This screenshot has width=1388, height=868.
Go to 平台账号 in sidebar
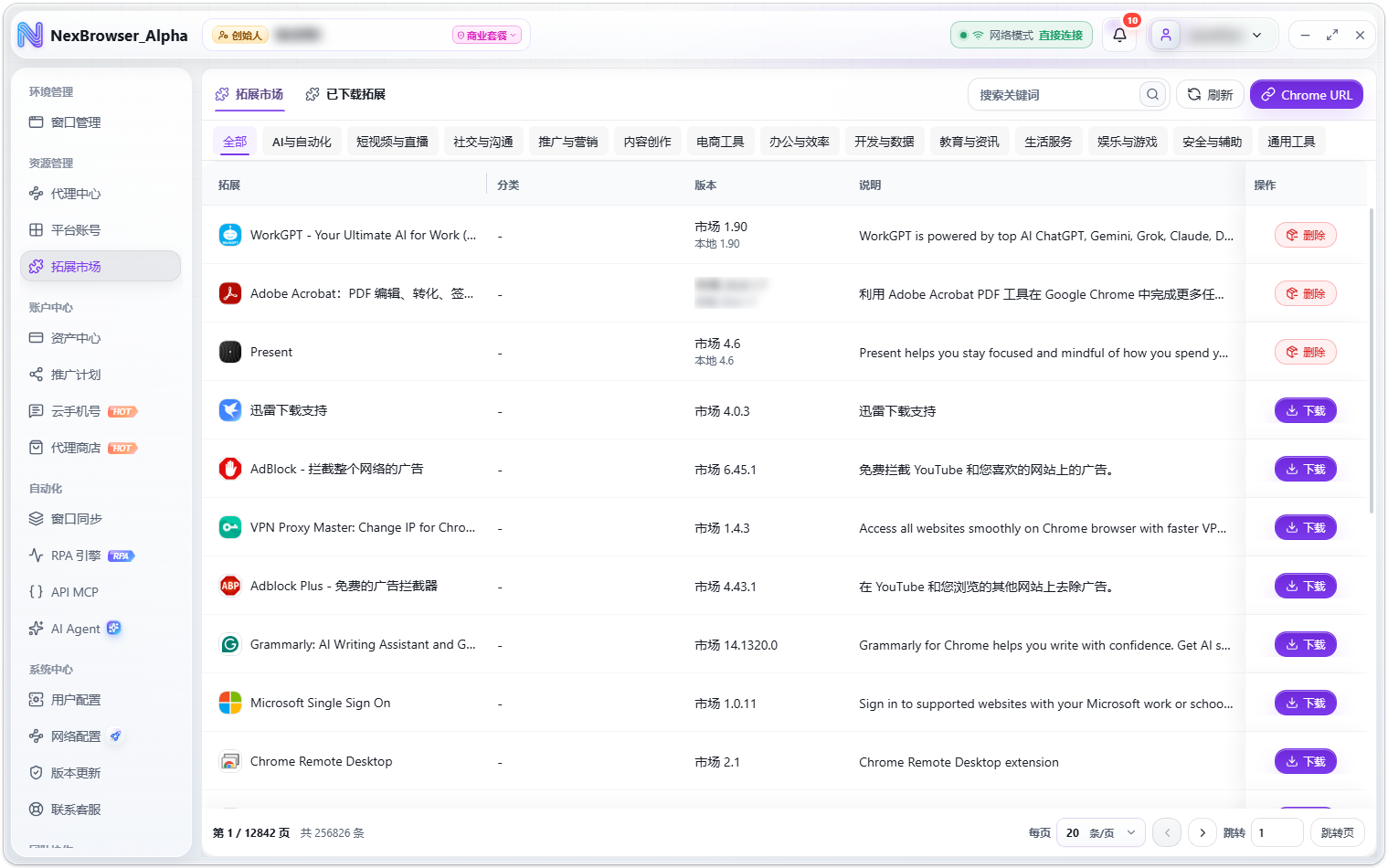101,230
